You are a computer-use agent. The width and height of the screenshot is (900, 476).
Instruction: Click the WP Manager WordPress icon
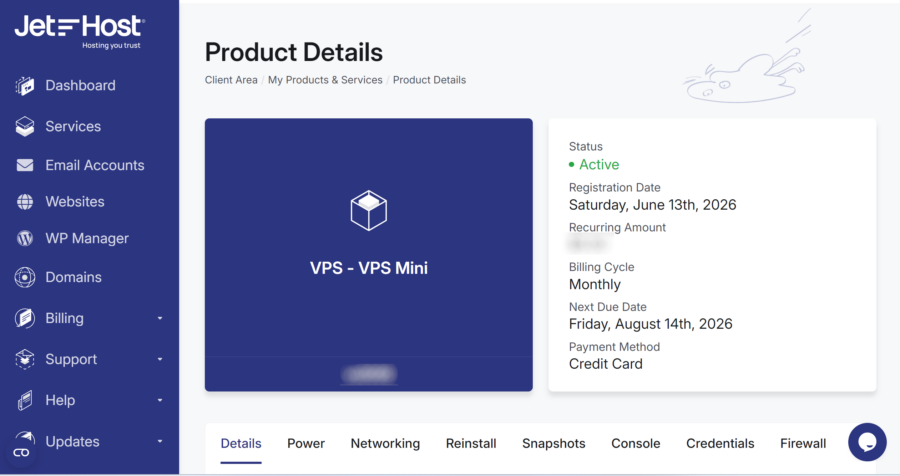(x=25, y=238)
